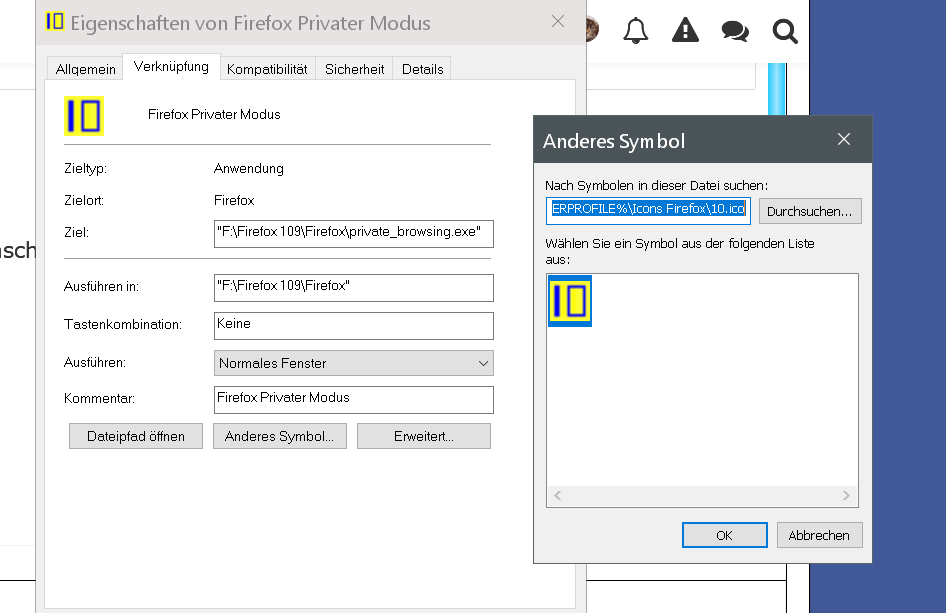This screenshot has width=946, height=613.
Task: Click the Ziel target path field
Action: [x=354, y=234]
